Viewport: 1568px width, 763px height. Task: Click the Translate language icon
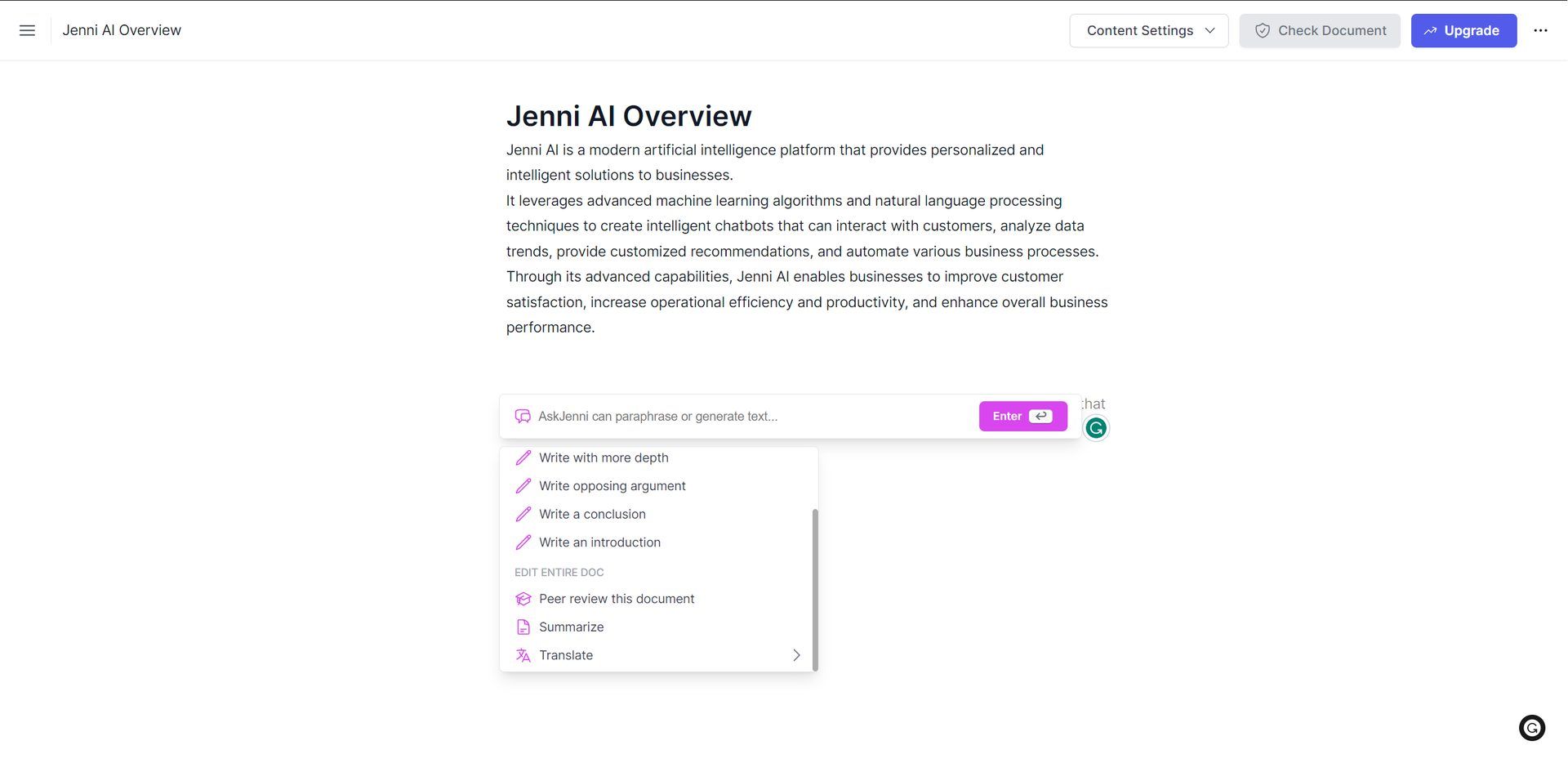click(x=523, y=655)
